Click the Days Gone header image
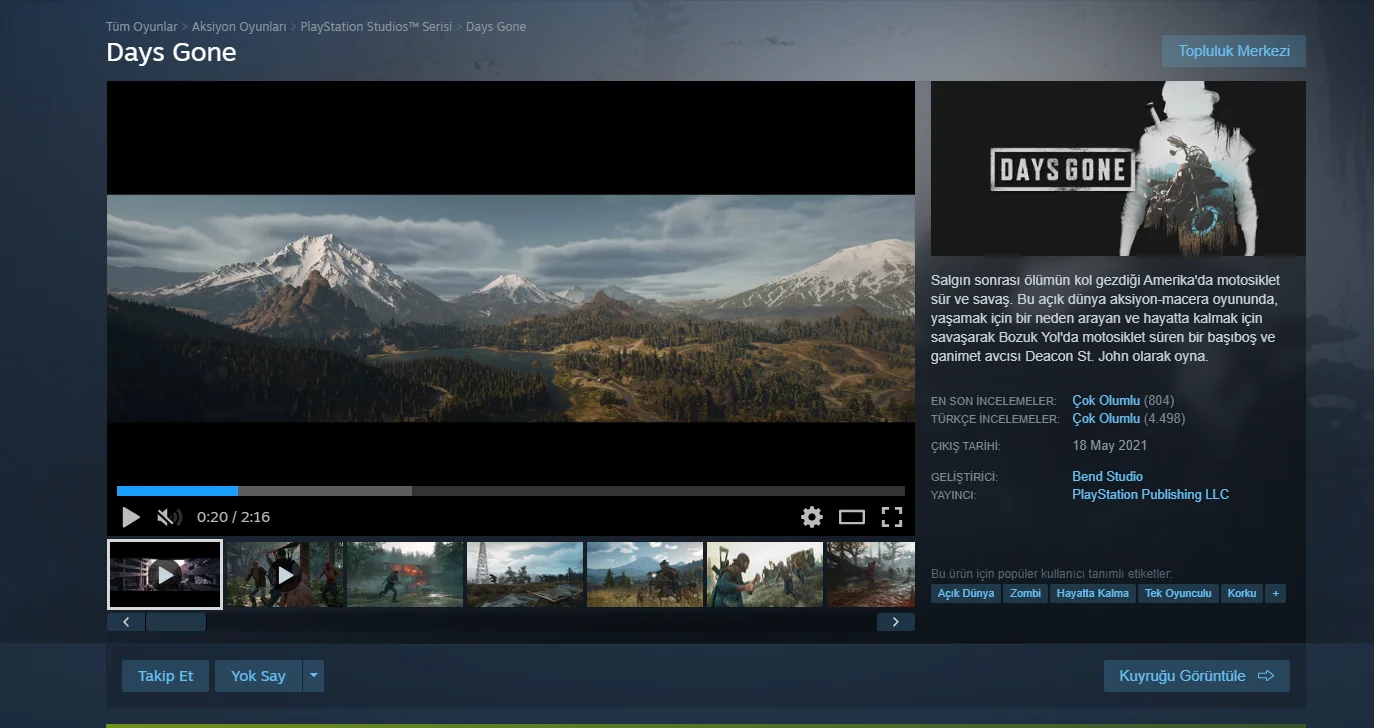1374x728 pixels. point(1118,168)
